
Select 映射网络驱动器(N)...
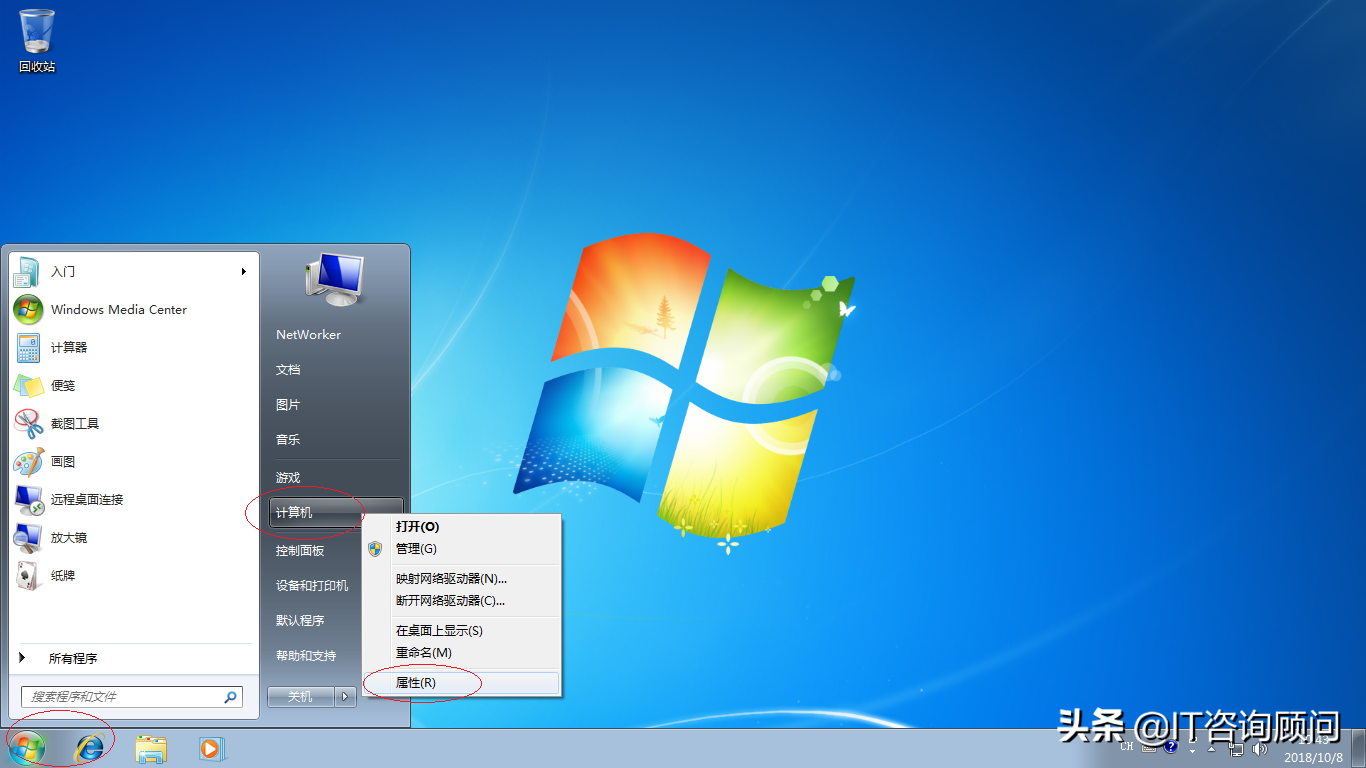coord(461,578)
